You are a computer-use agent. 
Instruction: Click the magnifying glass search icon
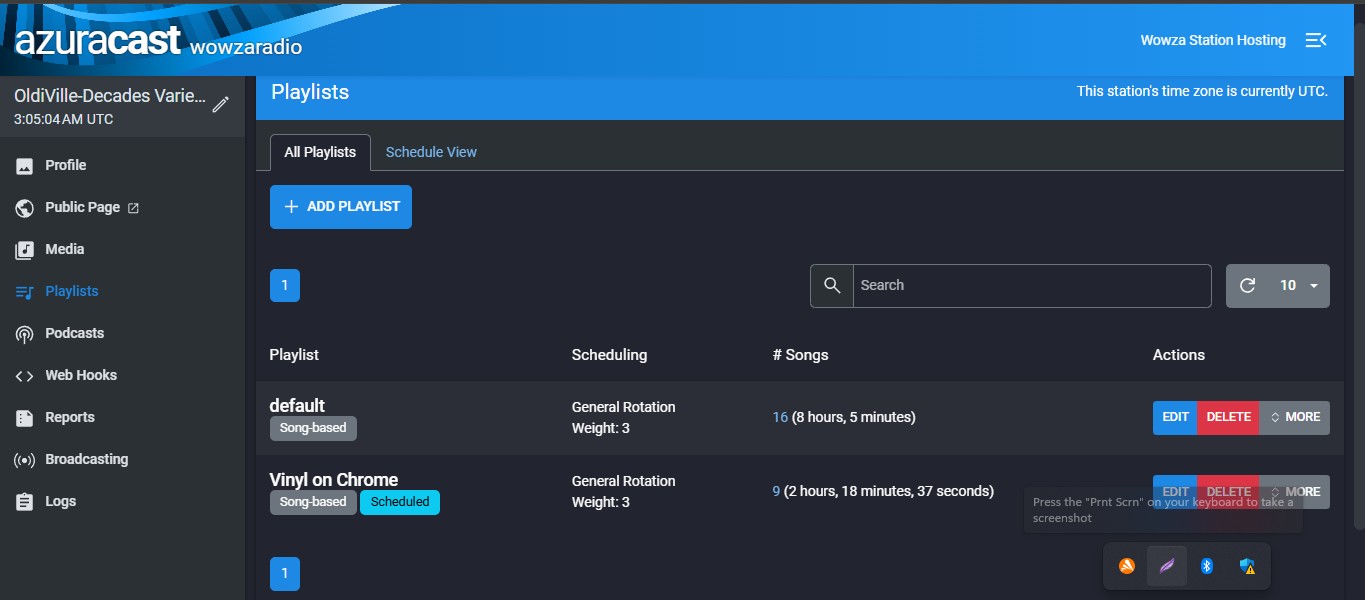coord(831,285)
